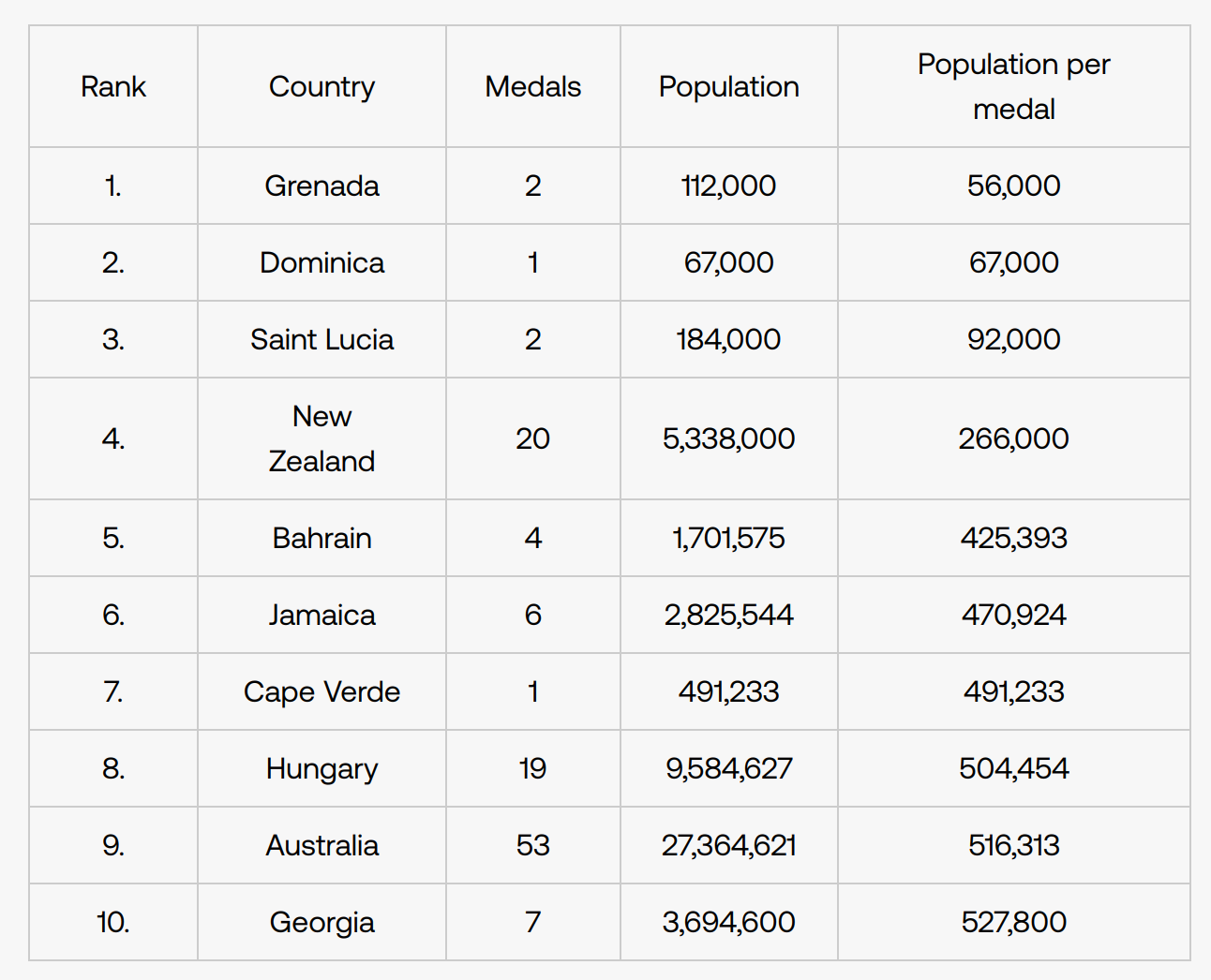
Task: Select the Georgia country cell
Action: [x=321, y=922]
